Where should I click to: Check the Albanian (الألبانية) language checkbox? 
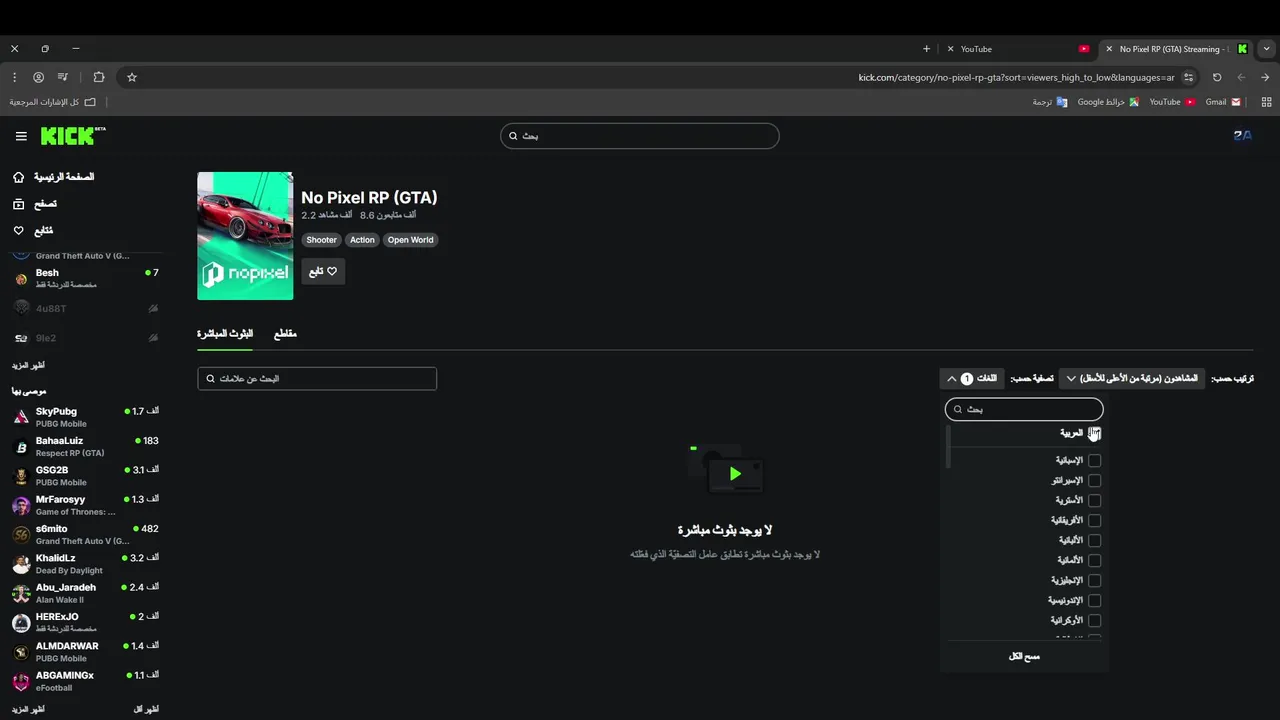coord(1094,540)
